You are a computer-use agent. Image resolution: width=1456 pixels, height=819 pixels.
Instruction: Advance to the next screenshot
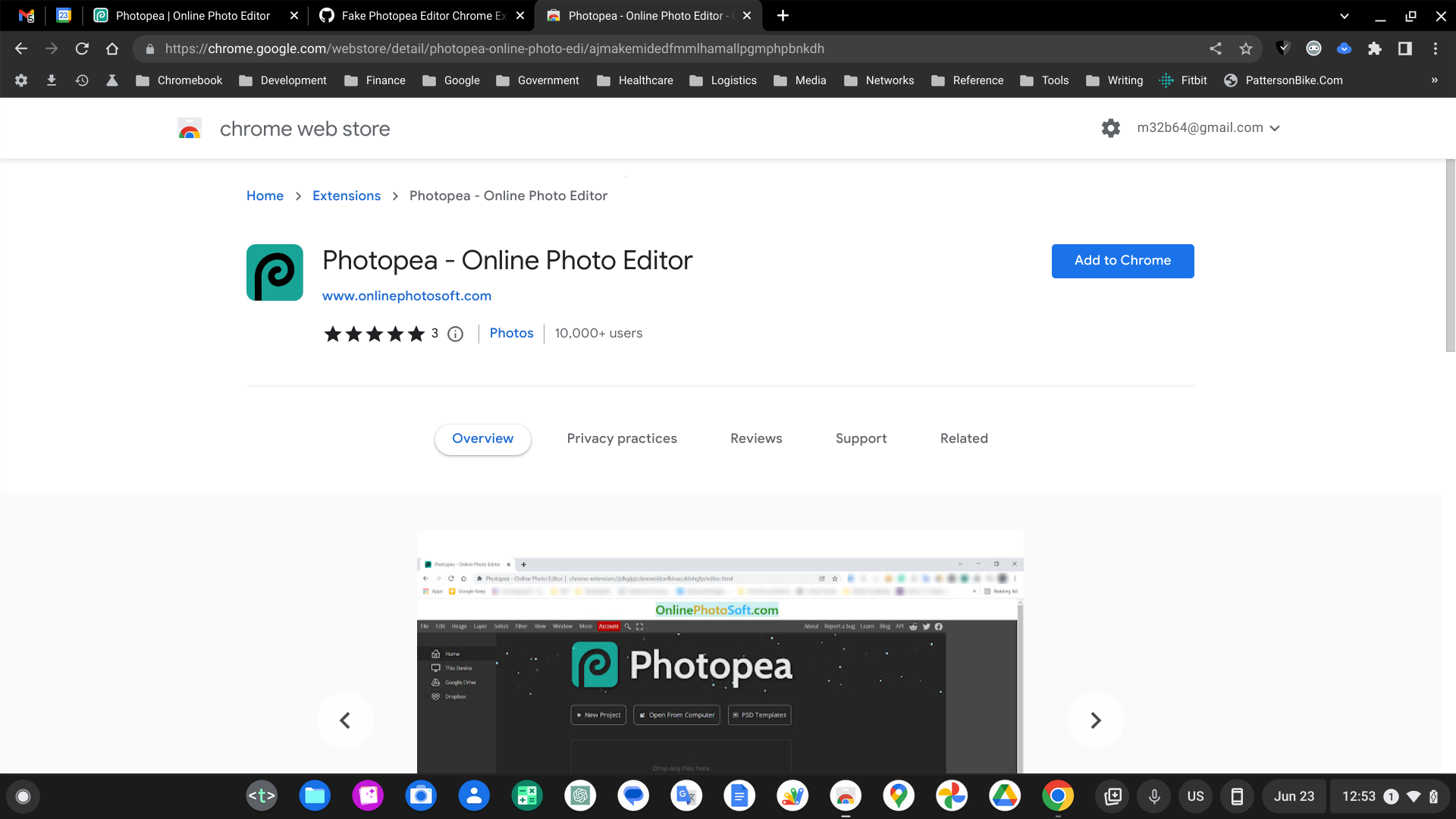point(1095,720)
